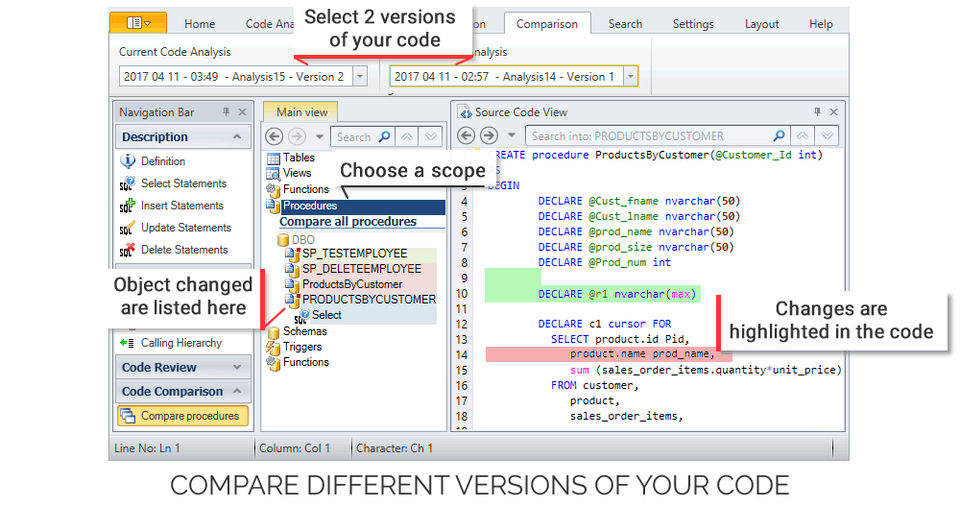Switch to the Layout tab
The height and width of the screenshot is (509, 960).
click(762, 24)
